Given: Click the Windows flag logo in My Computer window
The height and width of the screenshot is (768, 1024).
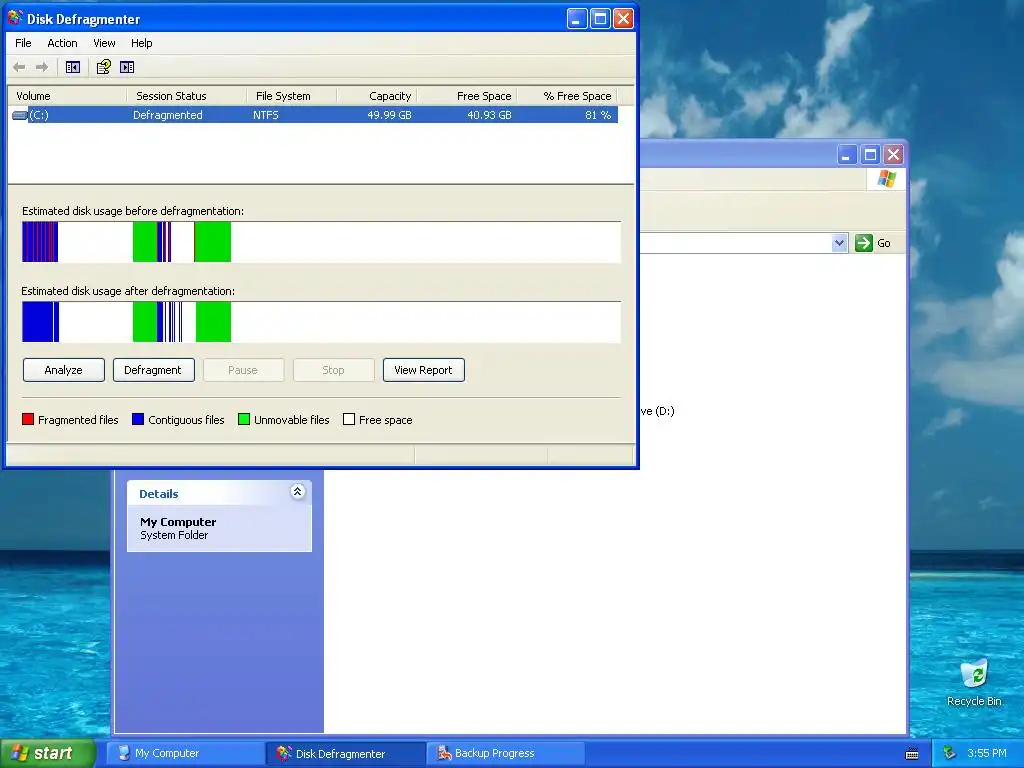Looking at the screenshot, I should [886, 178].
